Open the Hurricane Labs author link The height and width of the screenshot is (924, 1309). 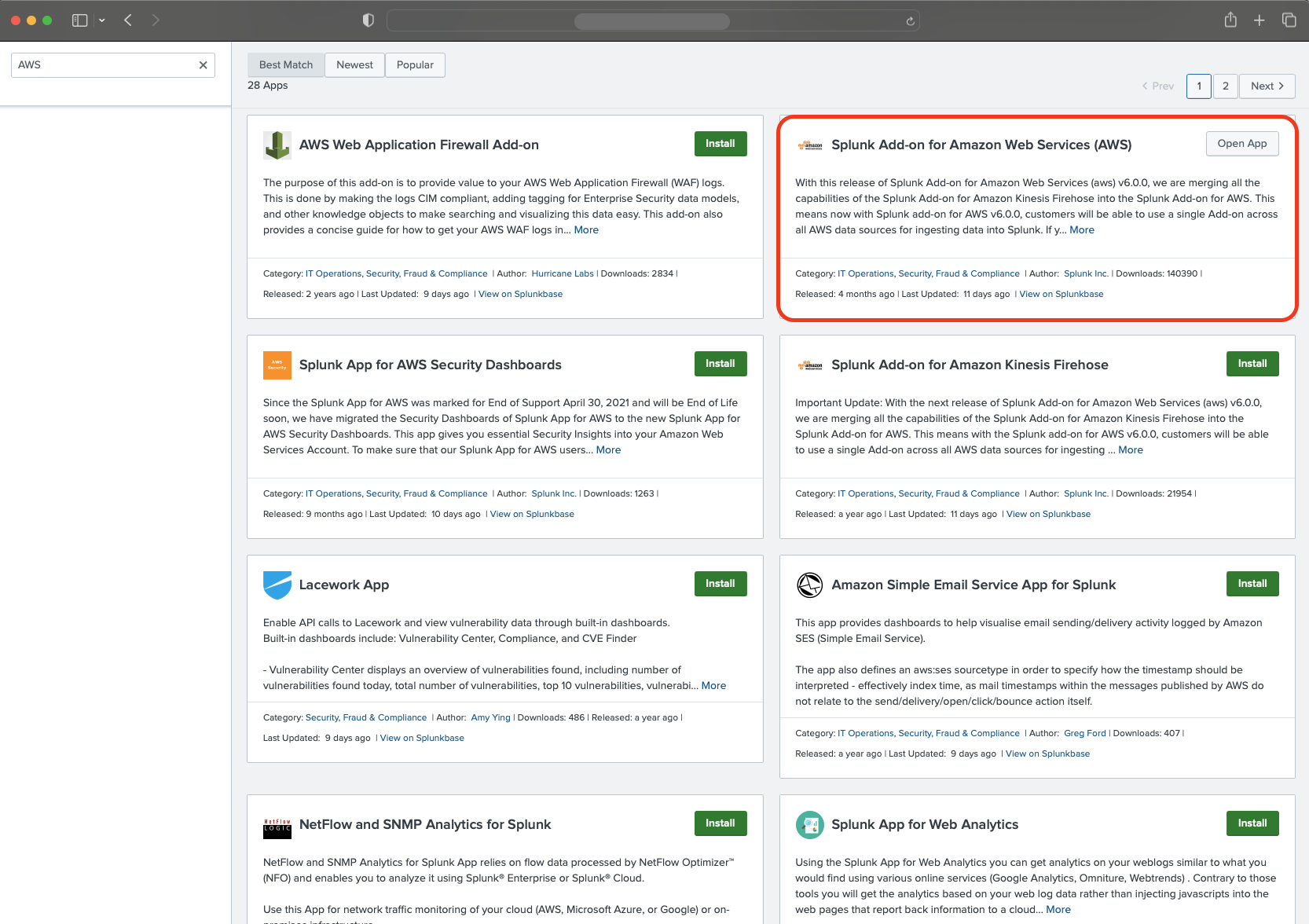563,273
